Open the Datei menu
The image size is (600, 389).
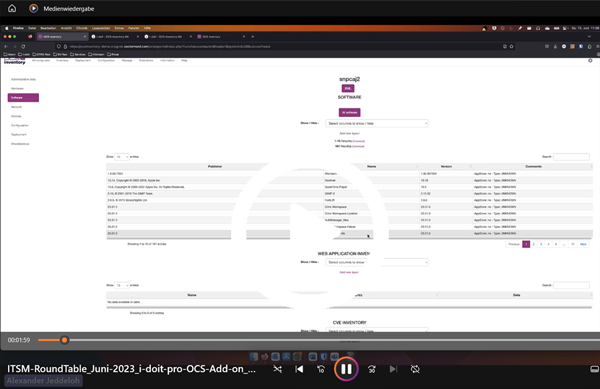[x=32, y=28]
